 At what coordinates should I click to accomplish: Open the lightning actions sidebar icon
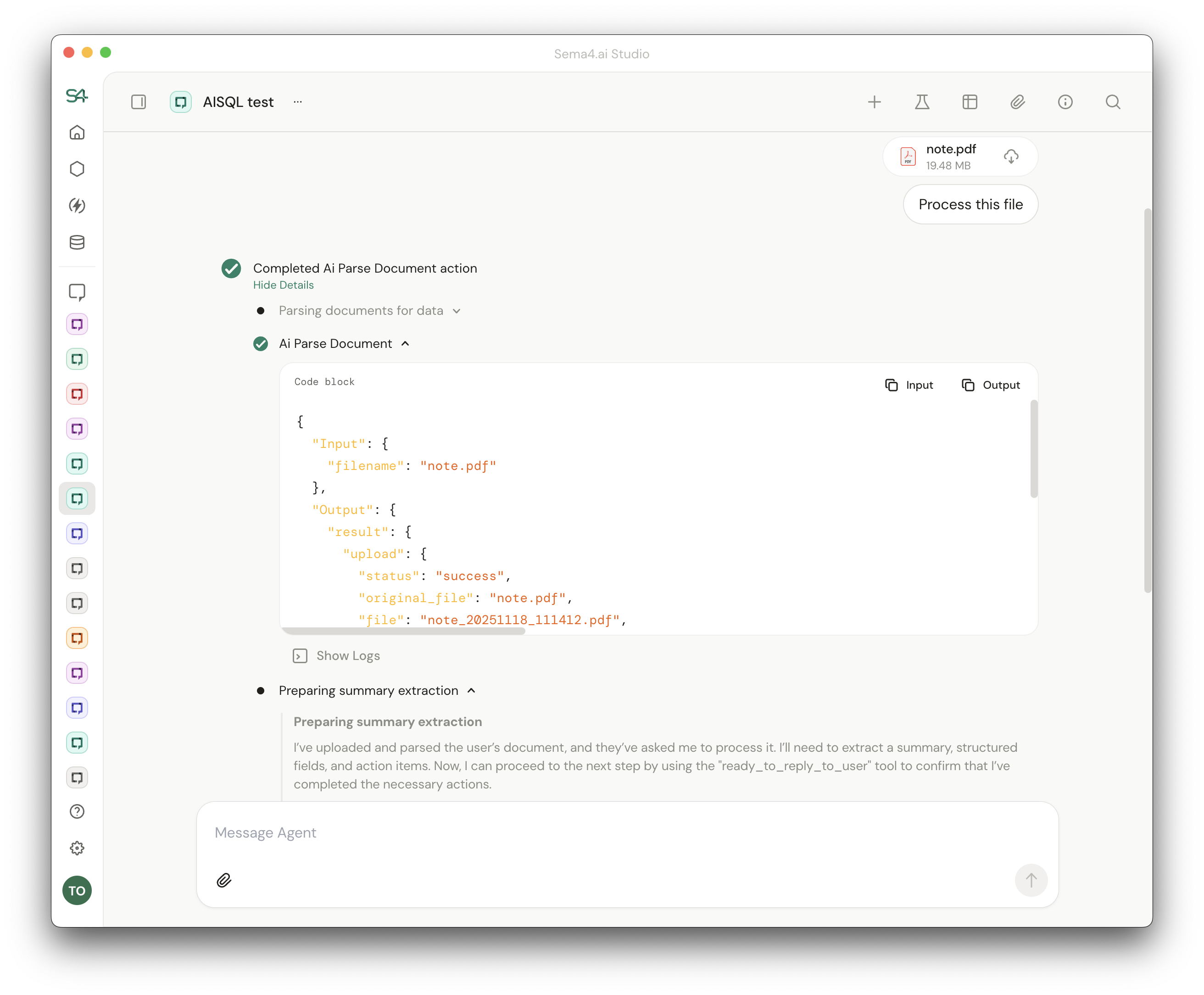[x=77, y=206]
